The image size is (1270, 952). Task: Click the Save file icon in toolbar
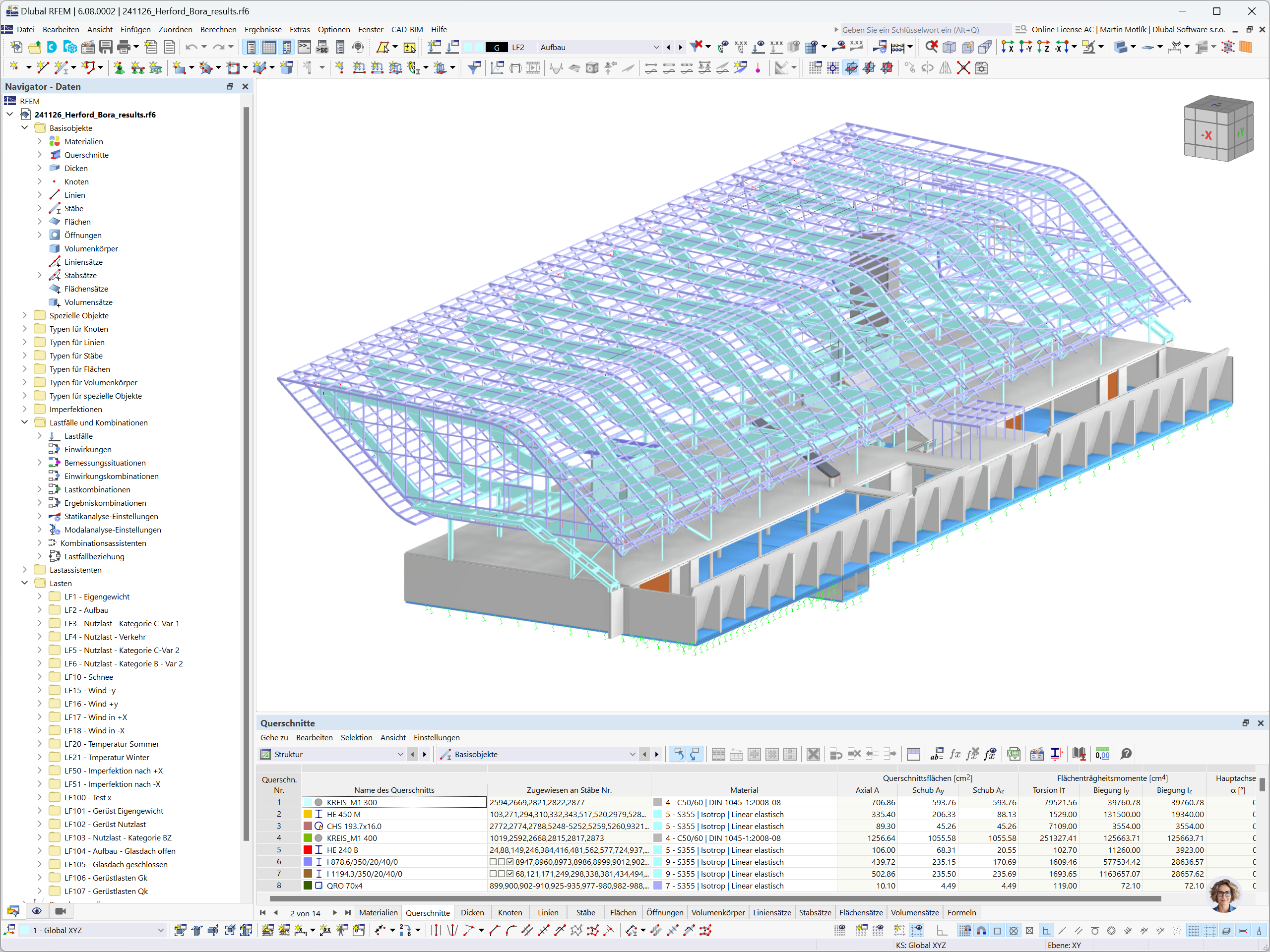click(x=106, y=47)
